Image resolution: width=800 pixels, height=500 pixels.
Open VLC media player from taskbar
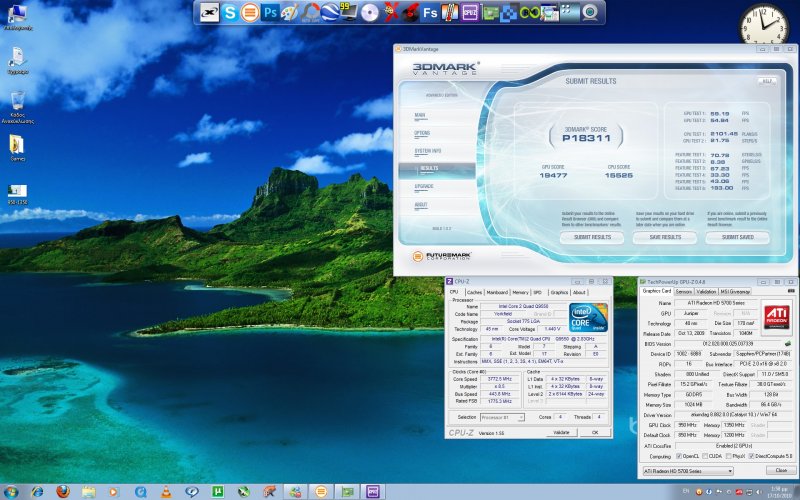166,492
